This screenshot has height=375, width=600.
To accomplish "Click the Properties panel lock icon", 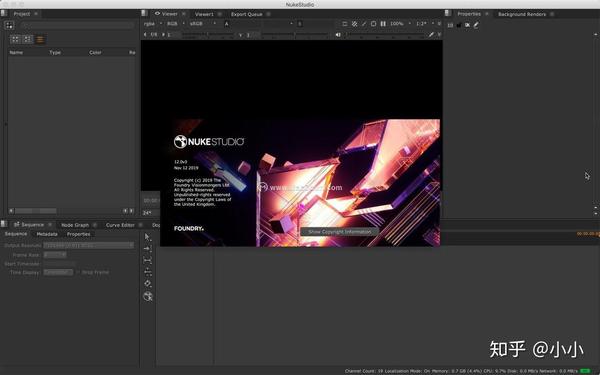I will 459,25.
